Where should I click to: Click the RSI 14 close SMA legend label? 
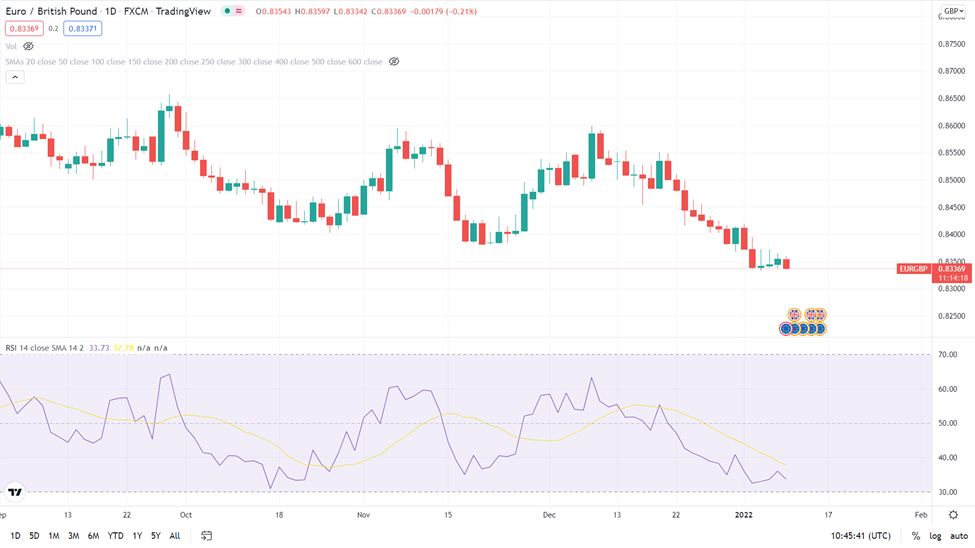44,348
